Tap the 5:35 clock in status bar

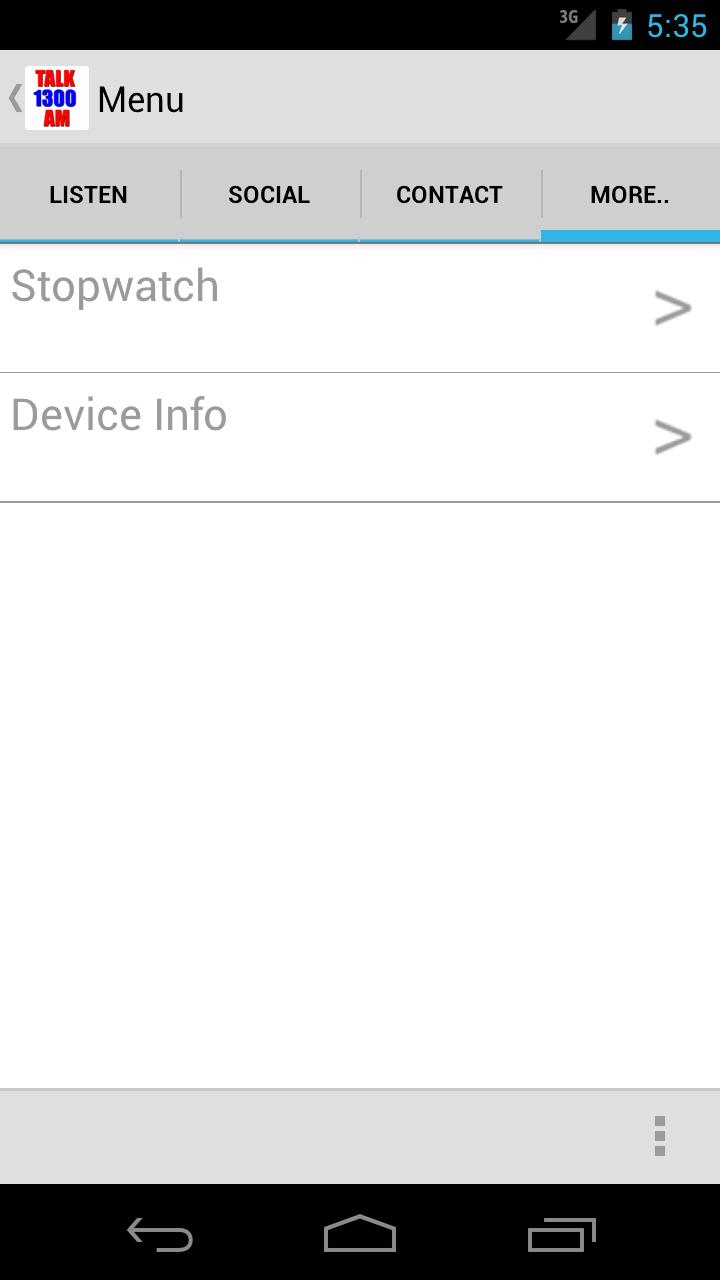point(677,26)
